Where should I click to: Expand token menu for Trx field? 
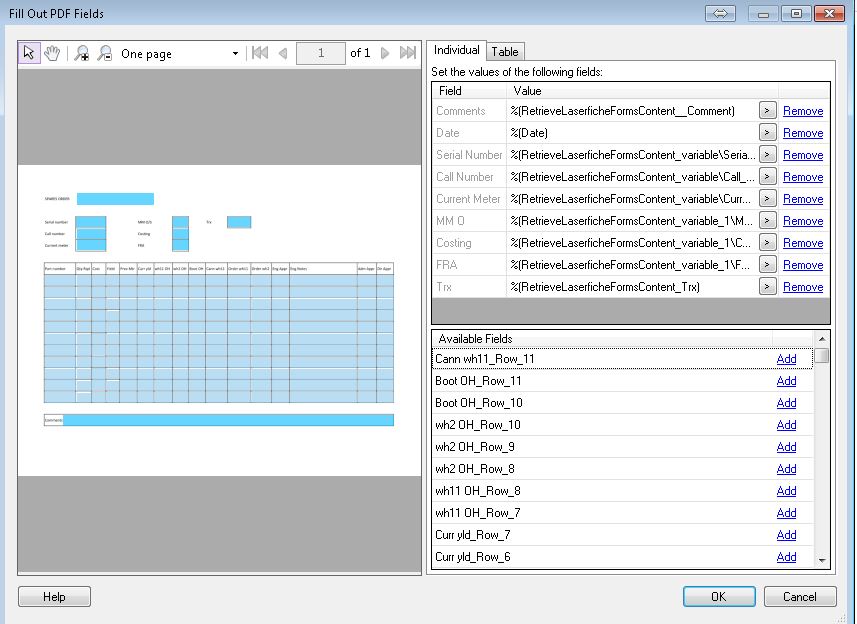click(767, 287)
